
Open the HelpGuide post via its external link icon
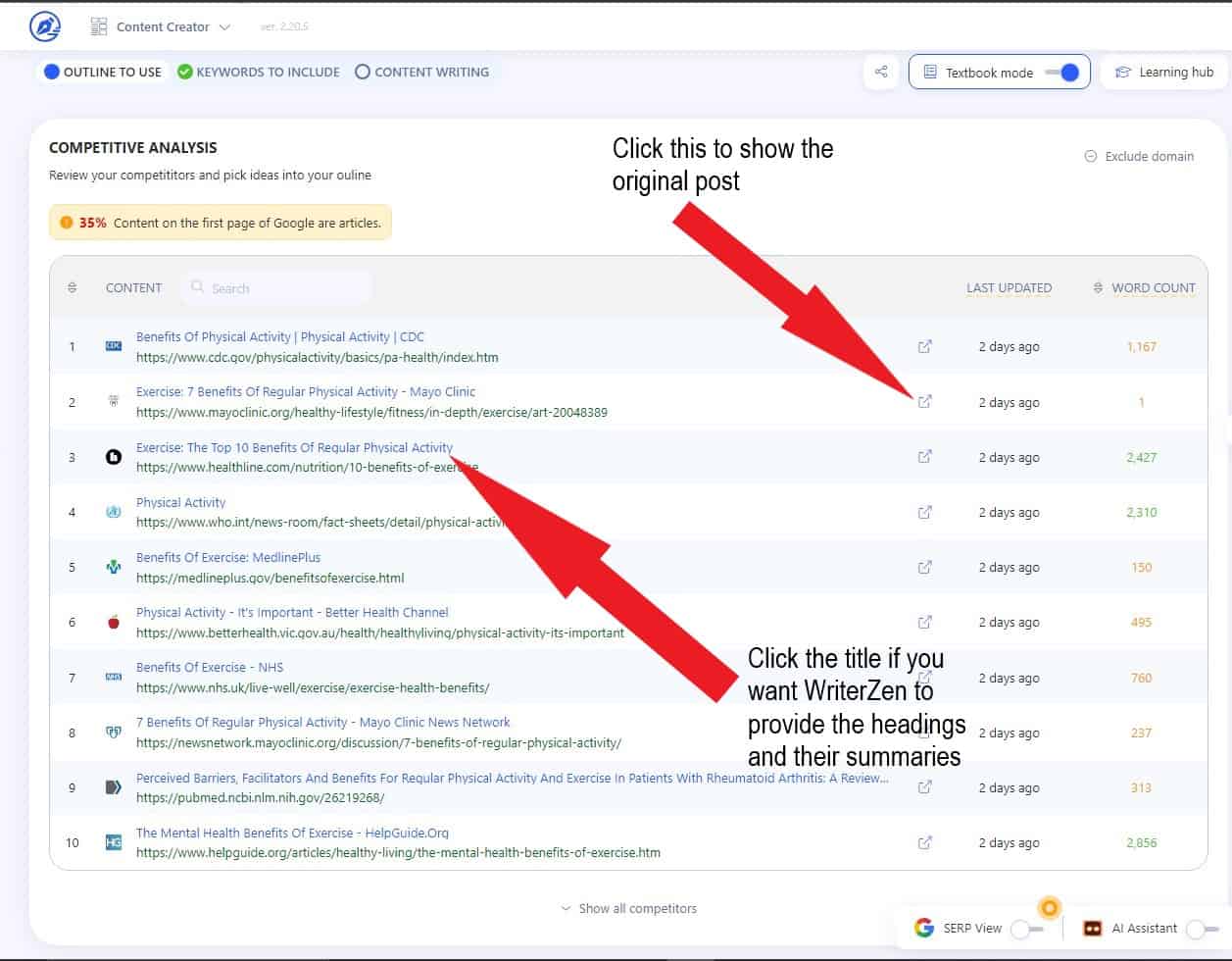[x=924, y=842]
